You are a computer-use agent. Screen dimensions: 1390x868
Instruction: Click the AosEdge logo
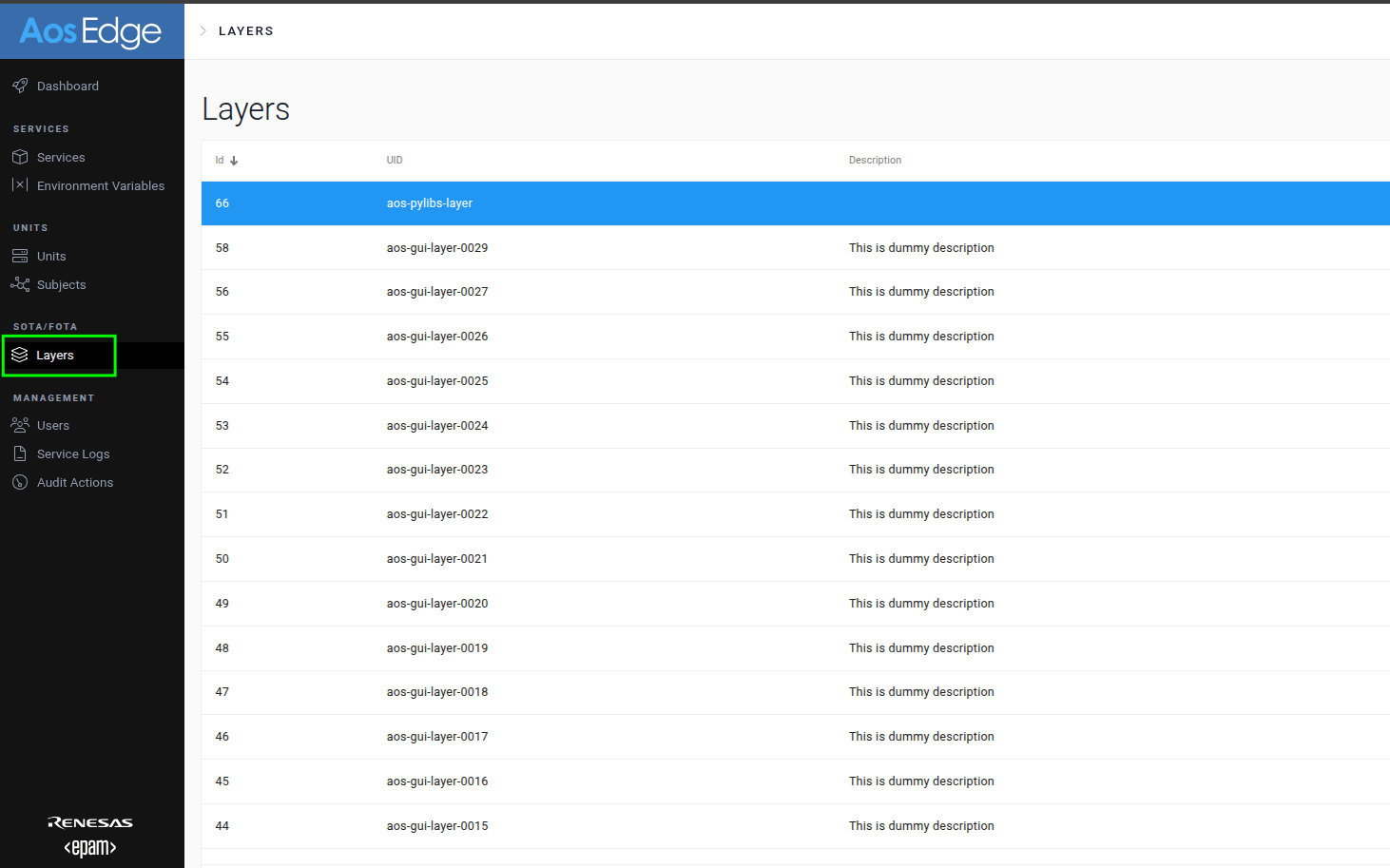(91, 30)
